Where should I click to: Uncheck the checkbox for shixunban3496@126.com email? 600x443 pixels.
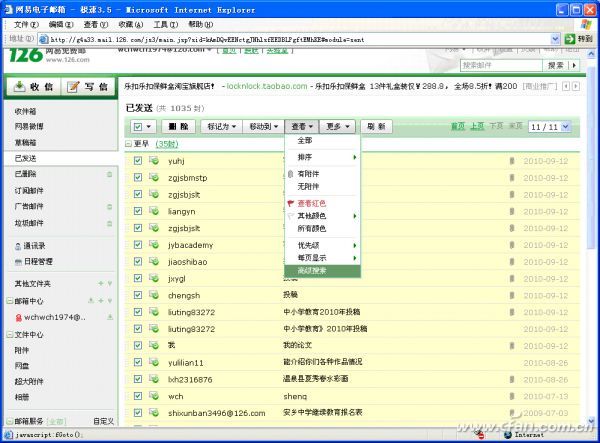(138, 413)
